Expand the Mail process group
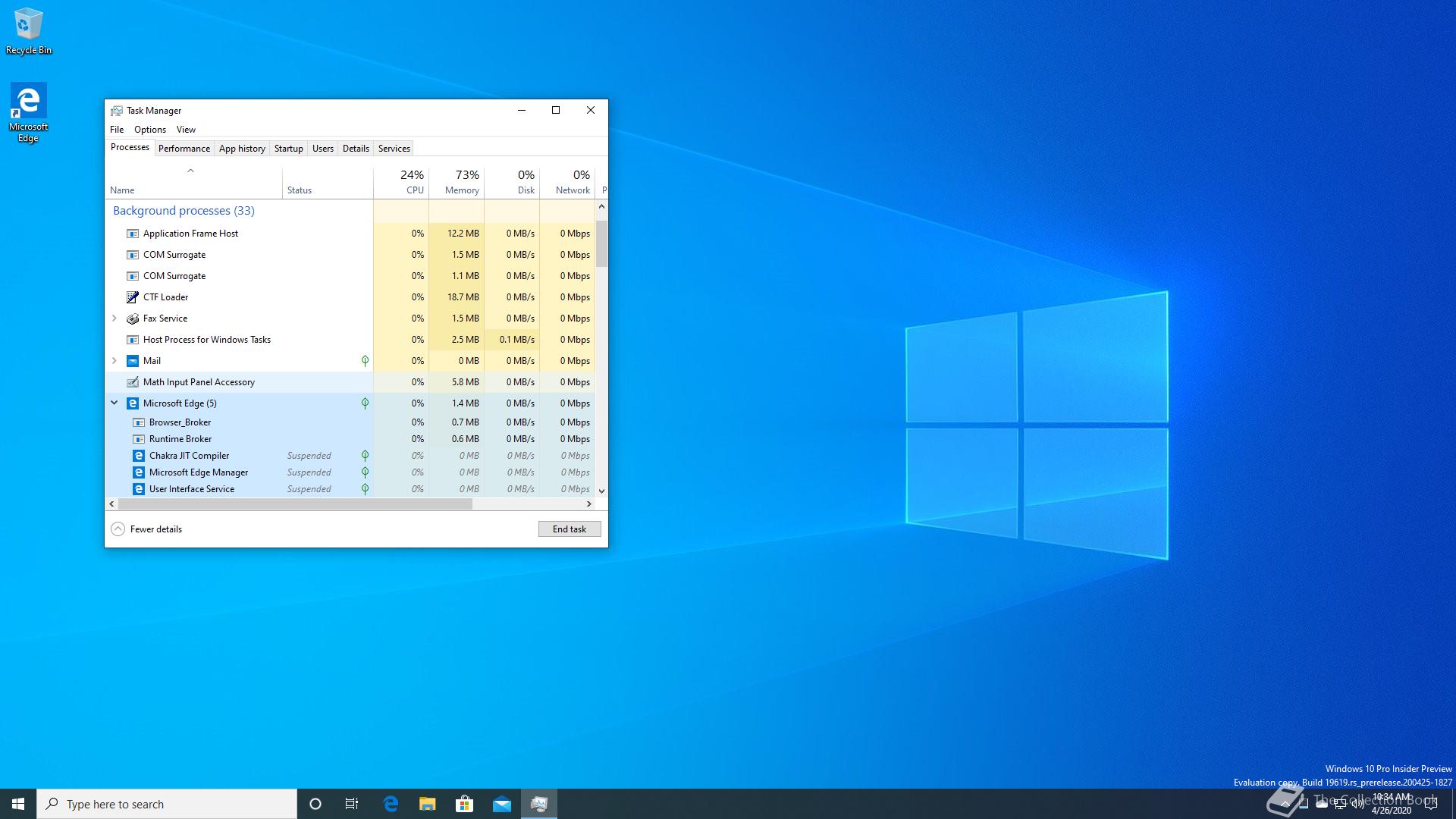1456x819 pixels. point(115,361)
